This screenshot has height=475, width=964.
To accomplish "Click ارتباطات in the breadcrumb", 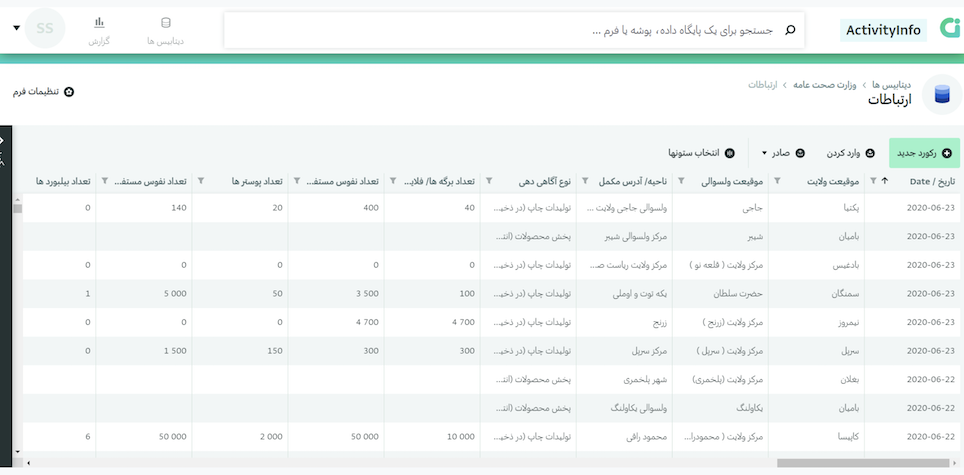I will pos(764,85).
